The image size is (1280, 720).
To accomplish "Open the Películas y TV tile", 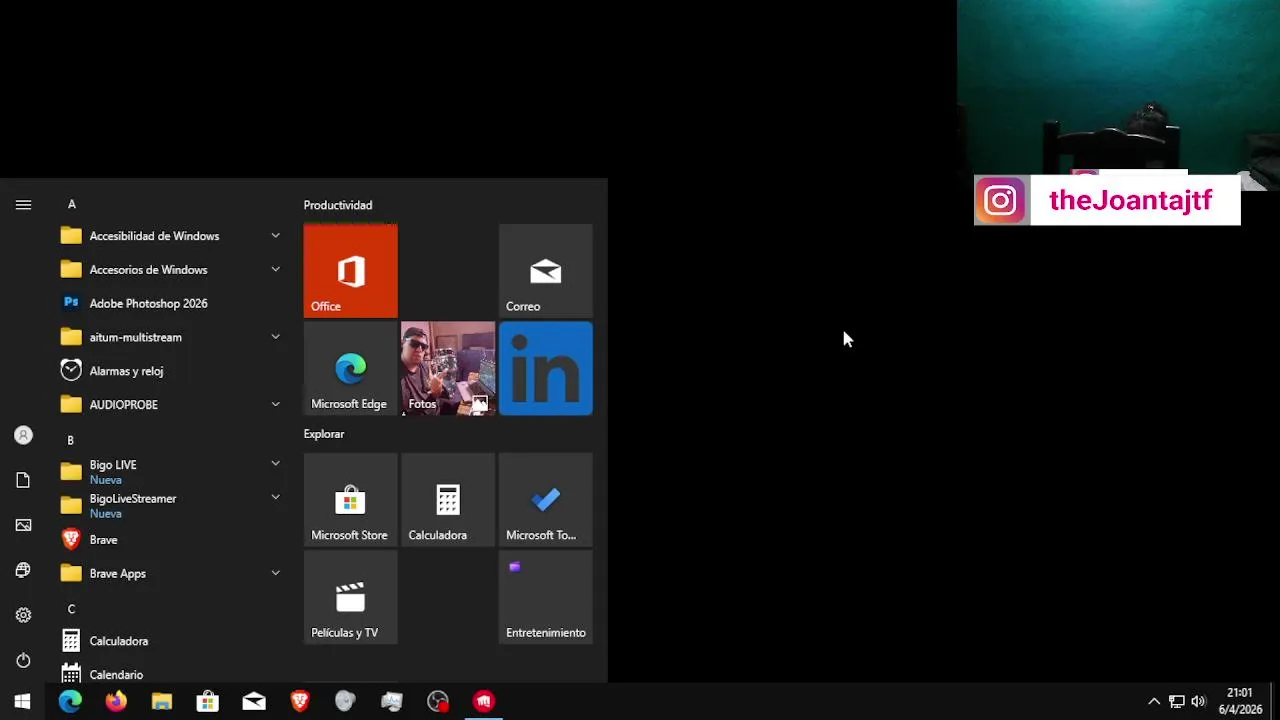I will click(x=350, y=597).
